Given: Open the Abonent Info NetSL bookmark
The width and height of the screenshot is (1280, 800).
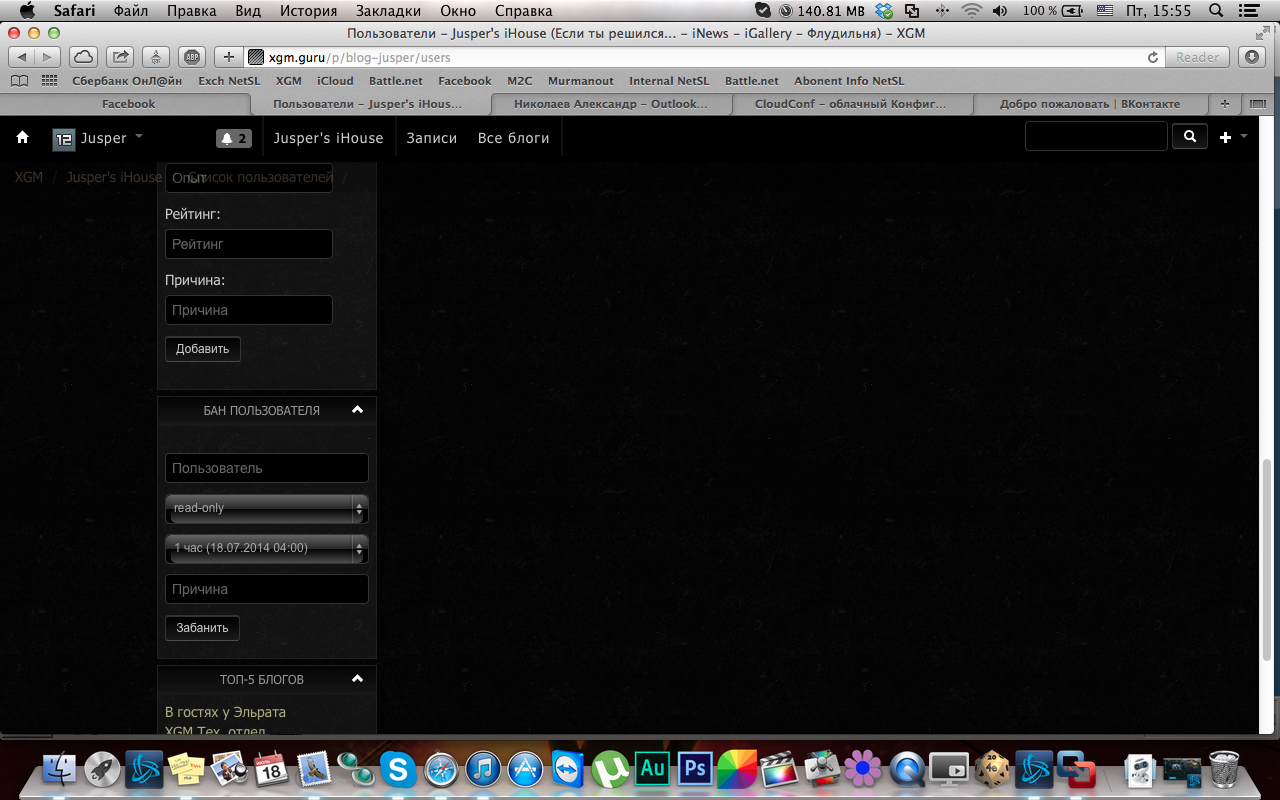Looking at the screenshot, I should 849,81.
